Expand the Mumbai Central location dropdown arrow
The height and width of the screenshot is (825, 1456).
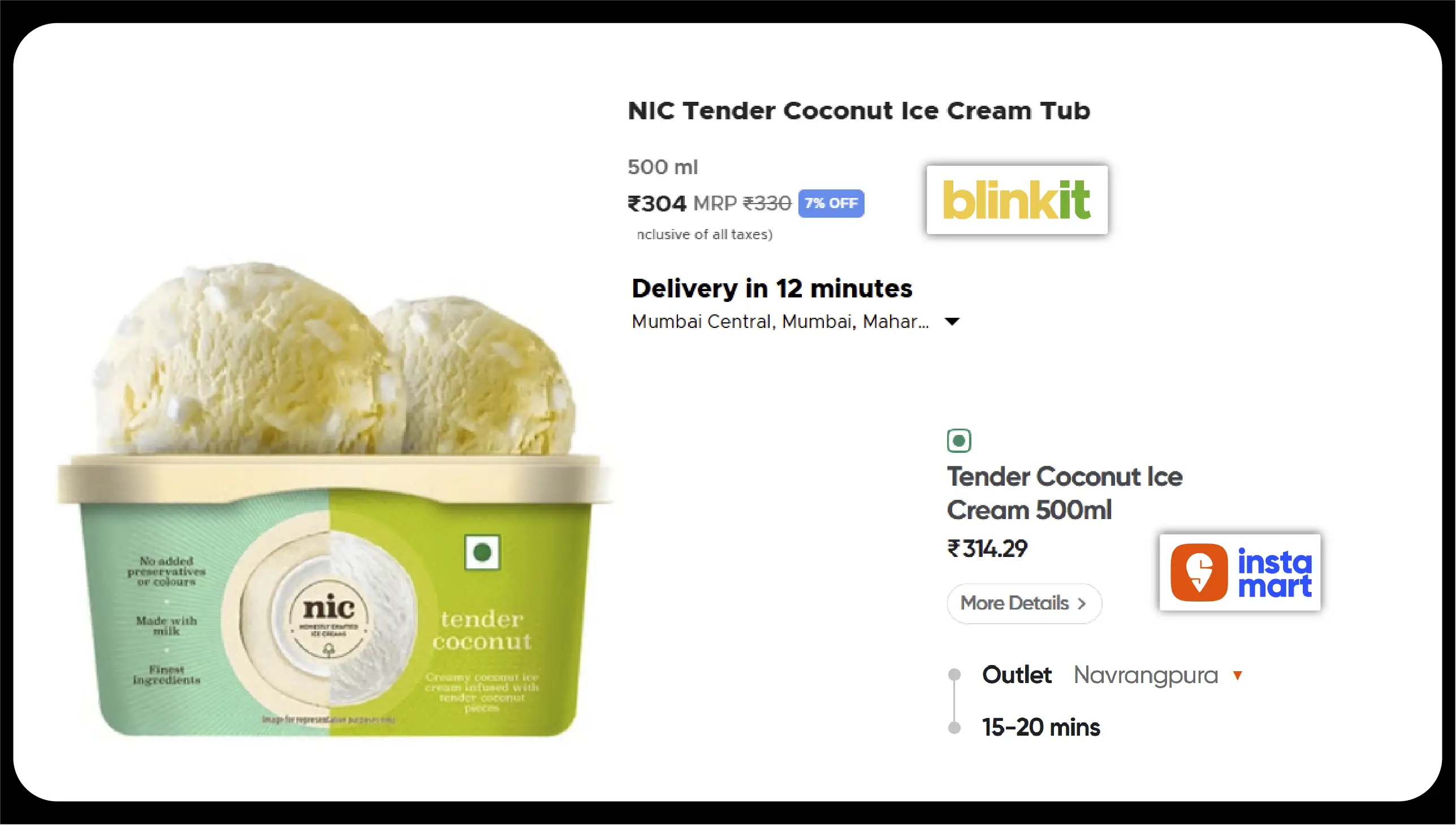pos(952,322)
